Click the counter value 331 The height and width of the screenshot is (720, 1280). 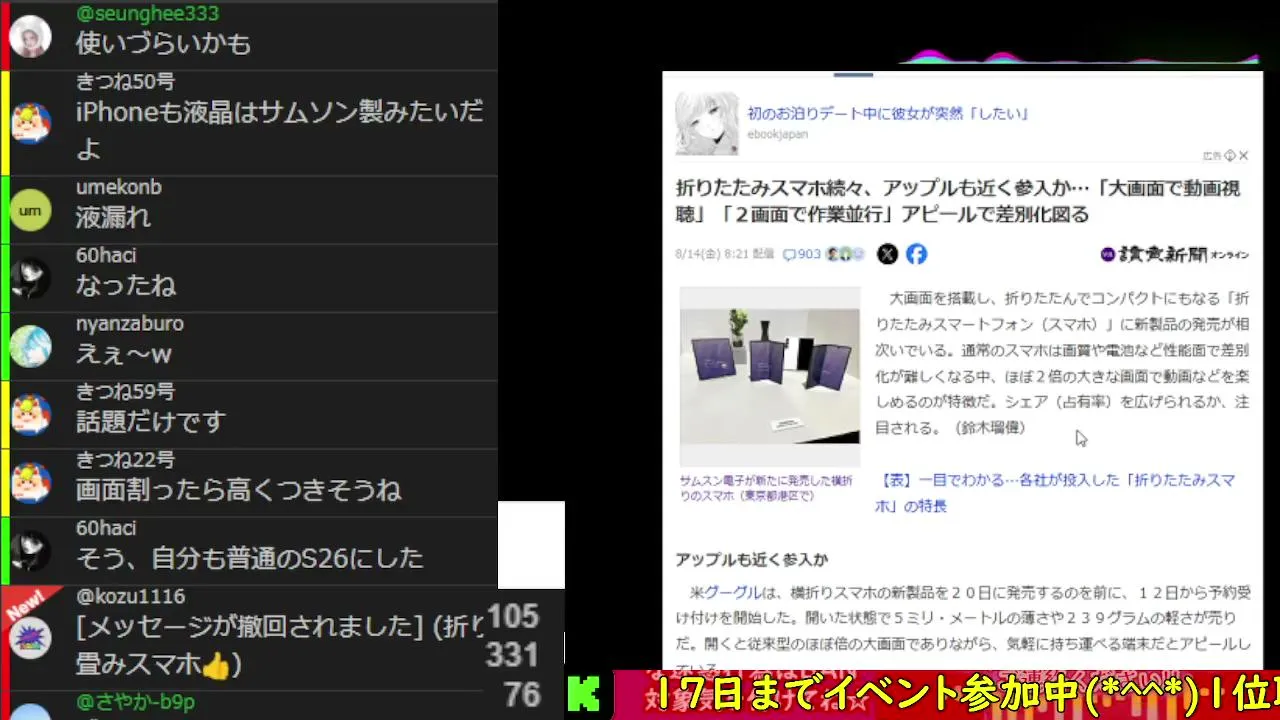point(512,655)
